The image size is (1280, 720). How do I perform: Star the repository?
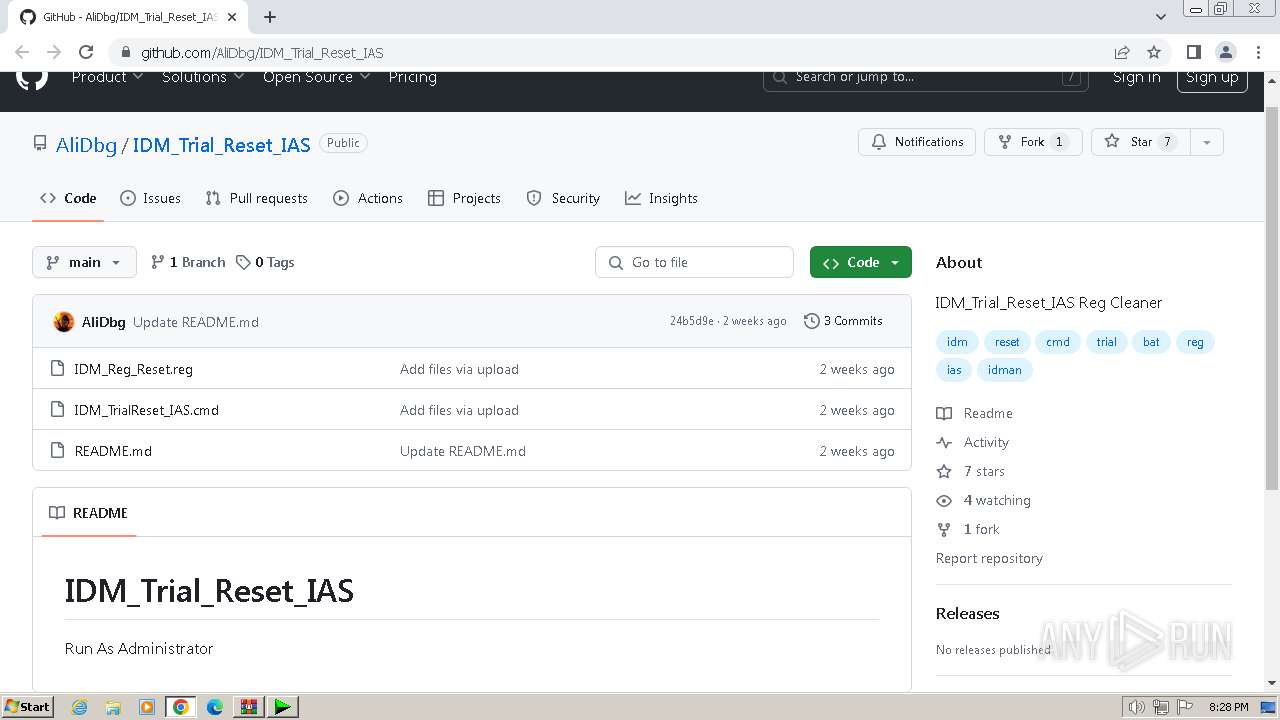coord(1140,142)
